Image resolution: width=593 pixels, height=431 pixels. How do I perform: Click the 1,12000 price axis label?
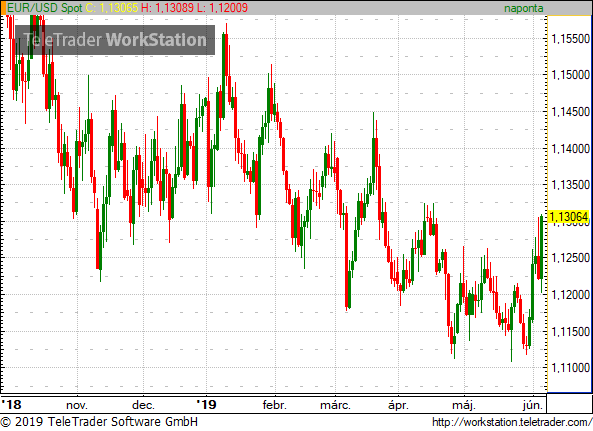(571, 295)
